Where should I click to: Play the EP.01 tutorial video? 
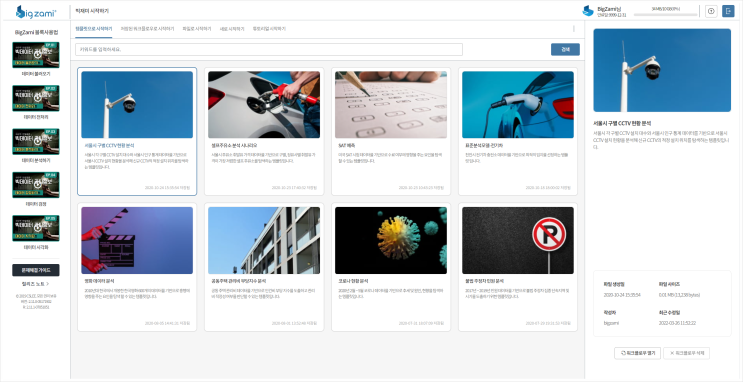(x=36, y=55)
